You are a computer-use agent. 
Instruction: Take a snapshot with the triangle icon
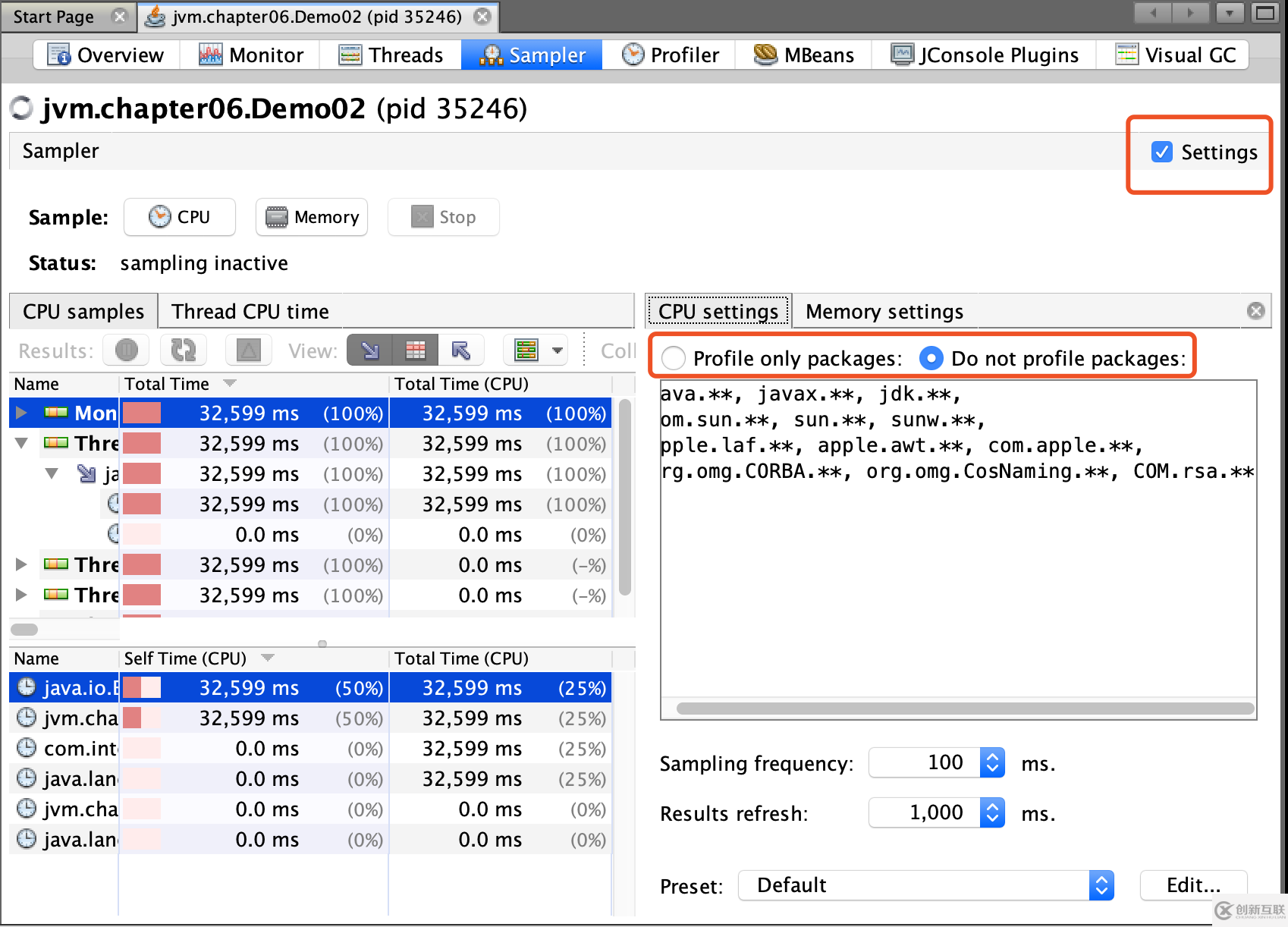(x=248, y=350)
